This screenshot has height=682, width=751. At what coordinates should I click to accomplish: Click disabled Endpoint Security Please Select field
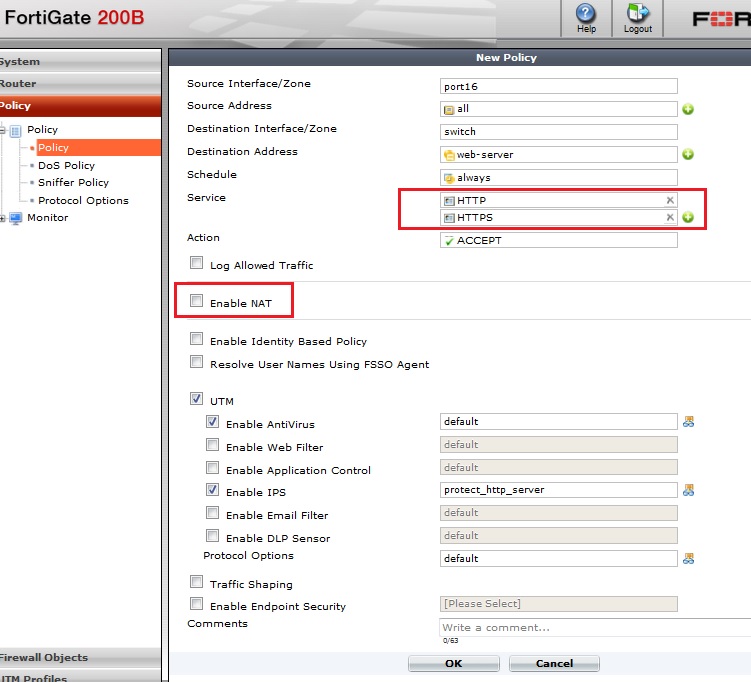(x=558, y=603)
